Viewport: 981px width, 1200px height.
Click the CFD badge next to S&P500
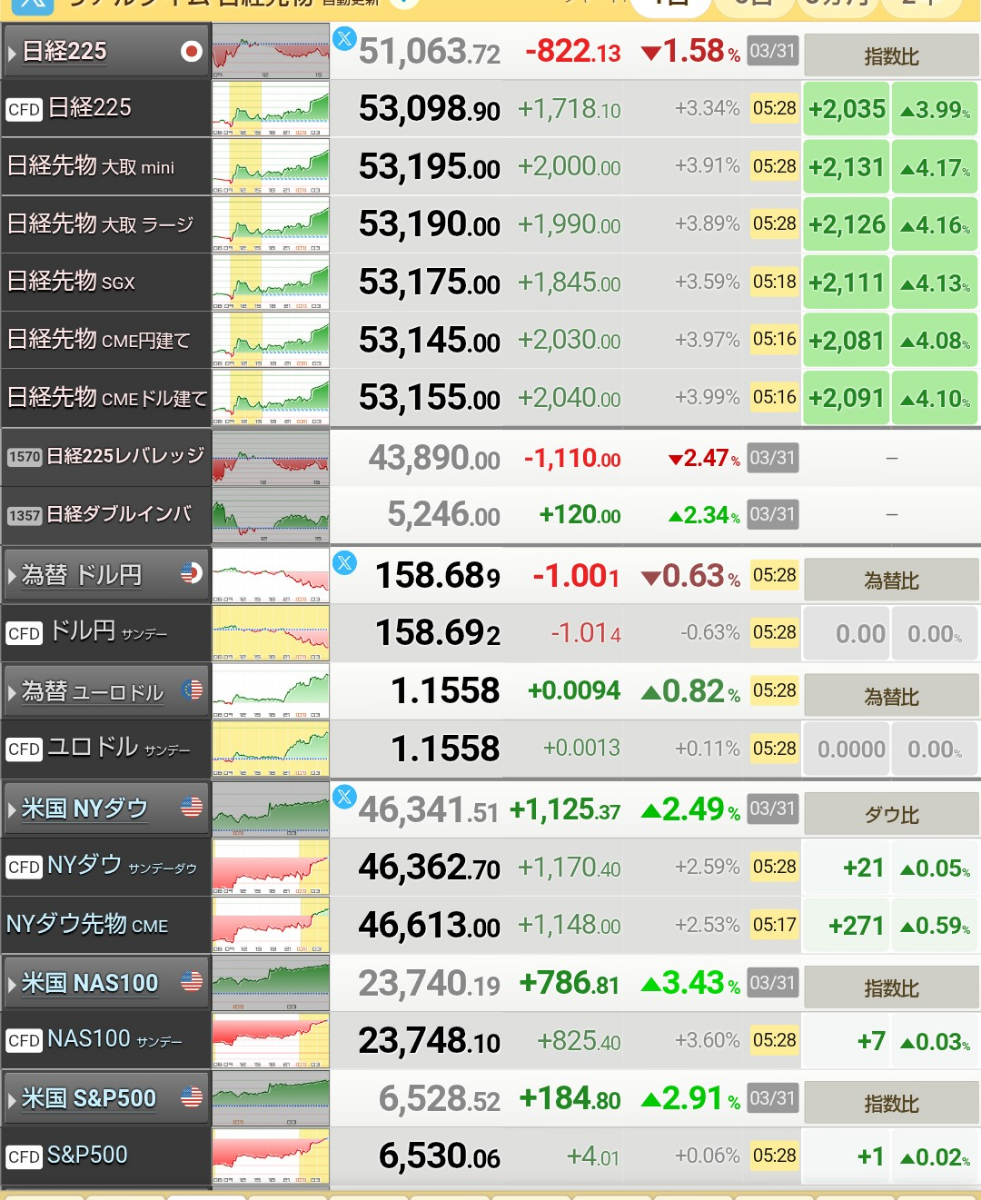[24, 1157]
